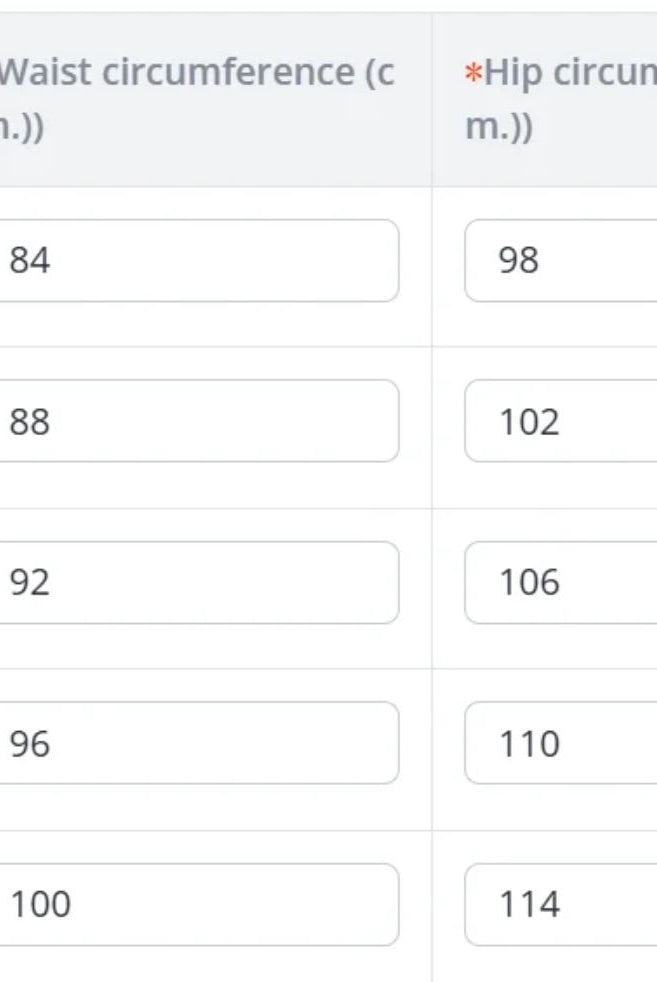Select the waist input containing 88
This screenshot has width=657, height=982.
pyautogui.click(x=200, y=421)
